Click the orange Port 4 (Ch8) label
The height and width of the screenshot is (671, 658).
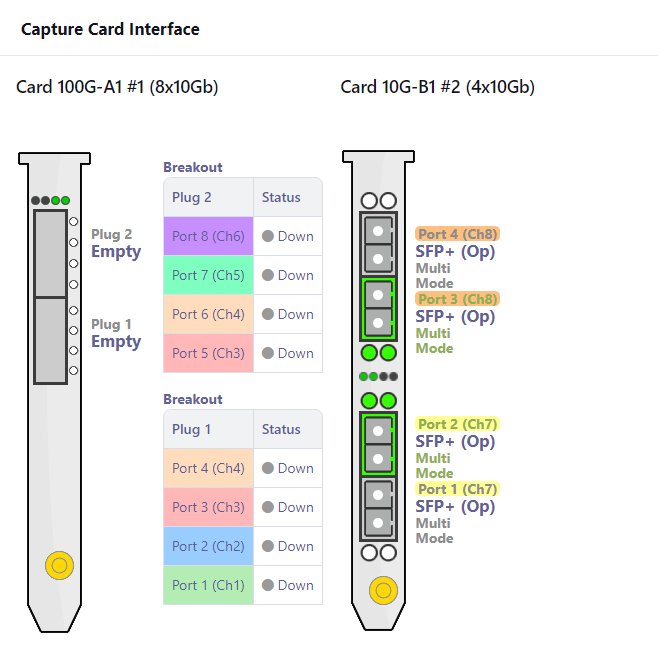[x=457, y=234]
